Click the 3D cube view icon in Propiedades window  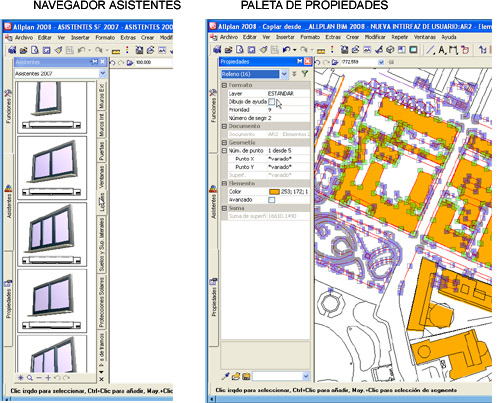click(390, 50)
